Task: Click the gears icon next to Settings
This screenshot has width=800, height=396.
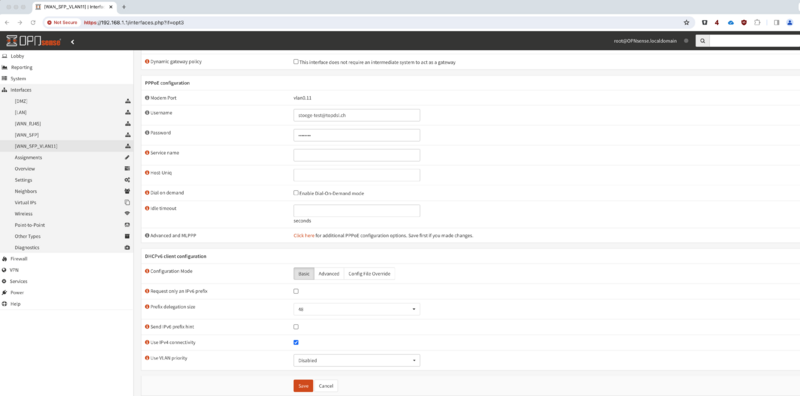Action: [x=128, y=180]
